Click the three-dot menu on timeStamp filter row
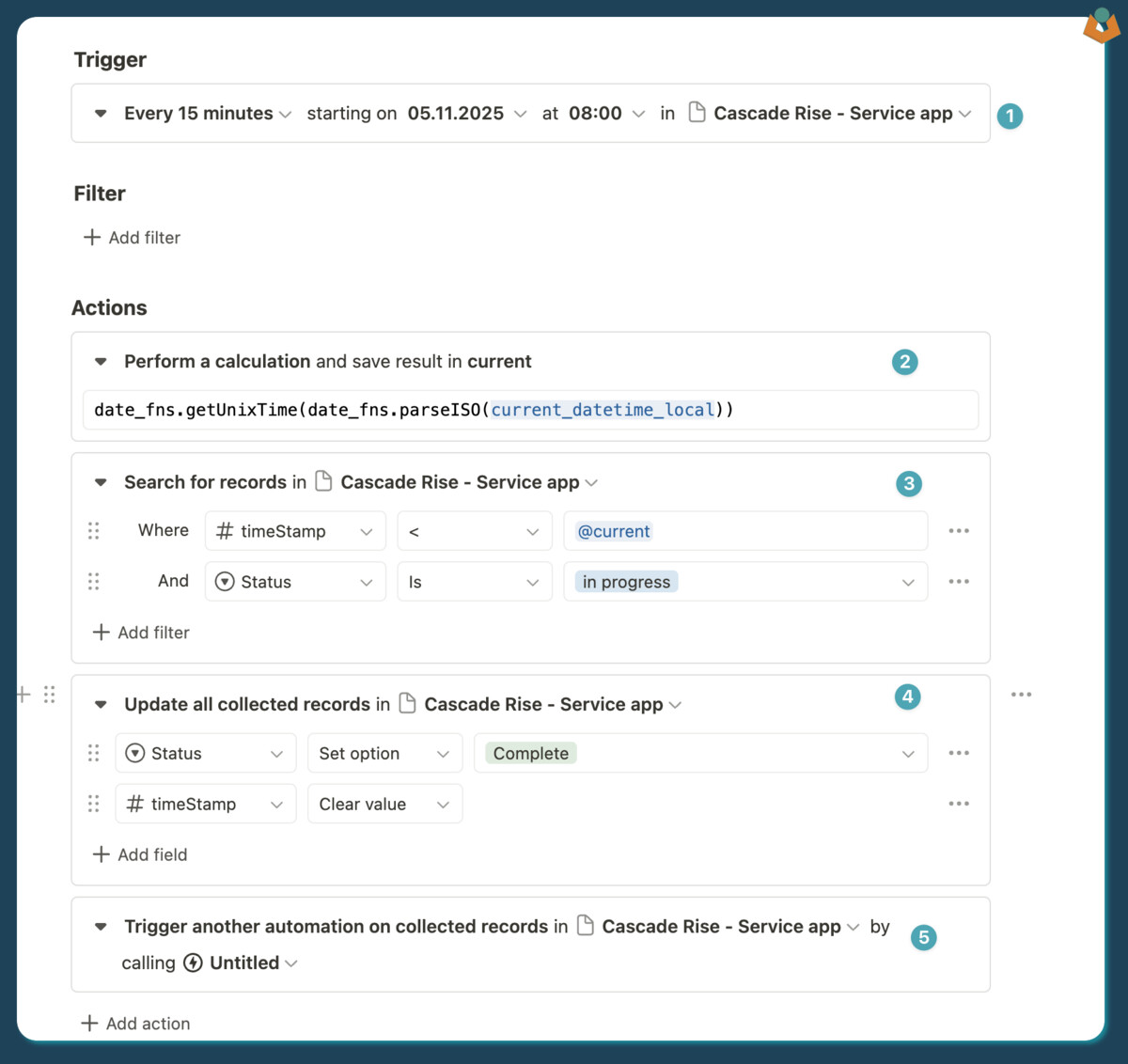The width and height of the screenshot is (1128, 1064). pos(958,531)
